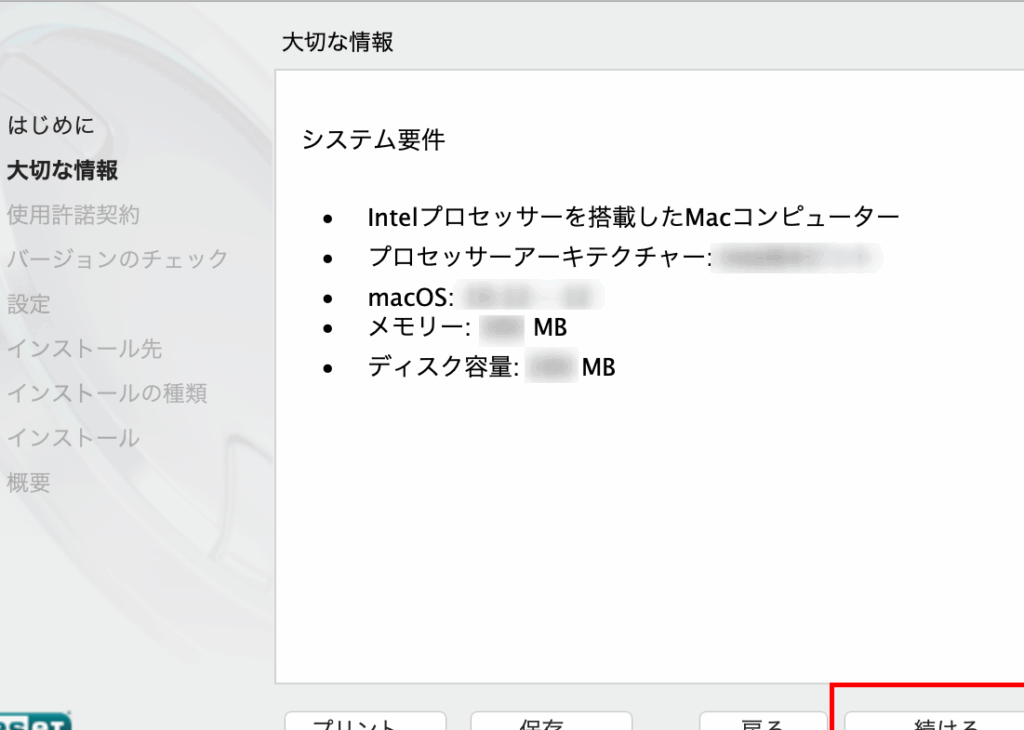Image resolution: width=1024 pixels, height=730 pixels.
Task: Go to 使用許諾契約 step in sidebar
Action: (x=73, y=215)
